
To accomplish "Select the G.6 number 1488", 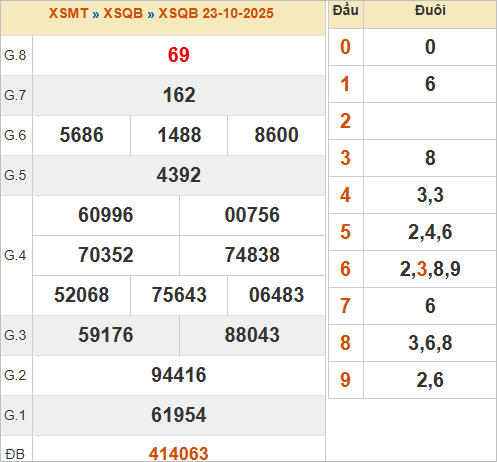I will 179,135.
